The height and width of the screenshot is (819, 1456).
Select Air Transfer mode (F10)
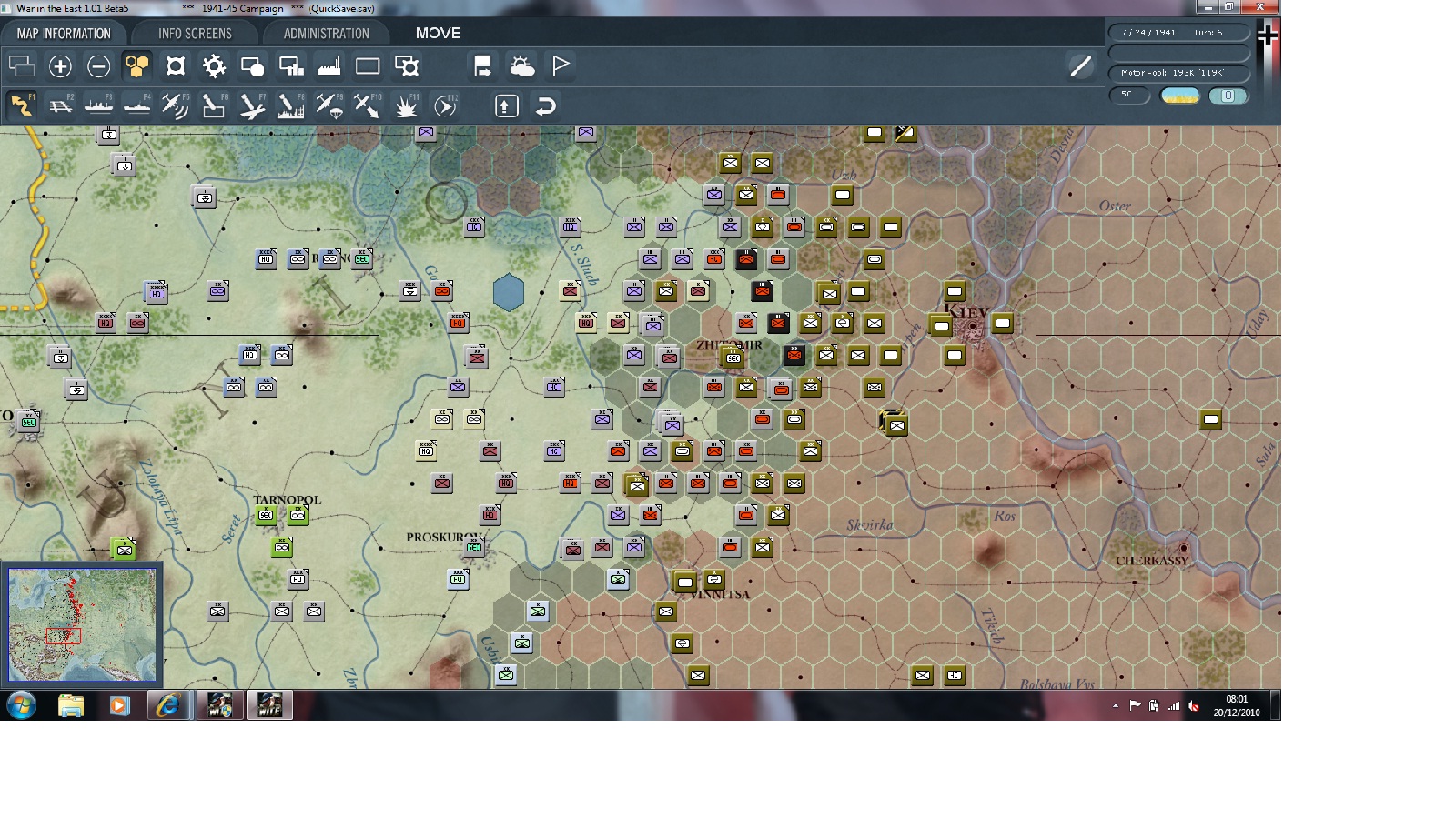[368, 106]
